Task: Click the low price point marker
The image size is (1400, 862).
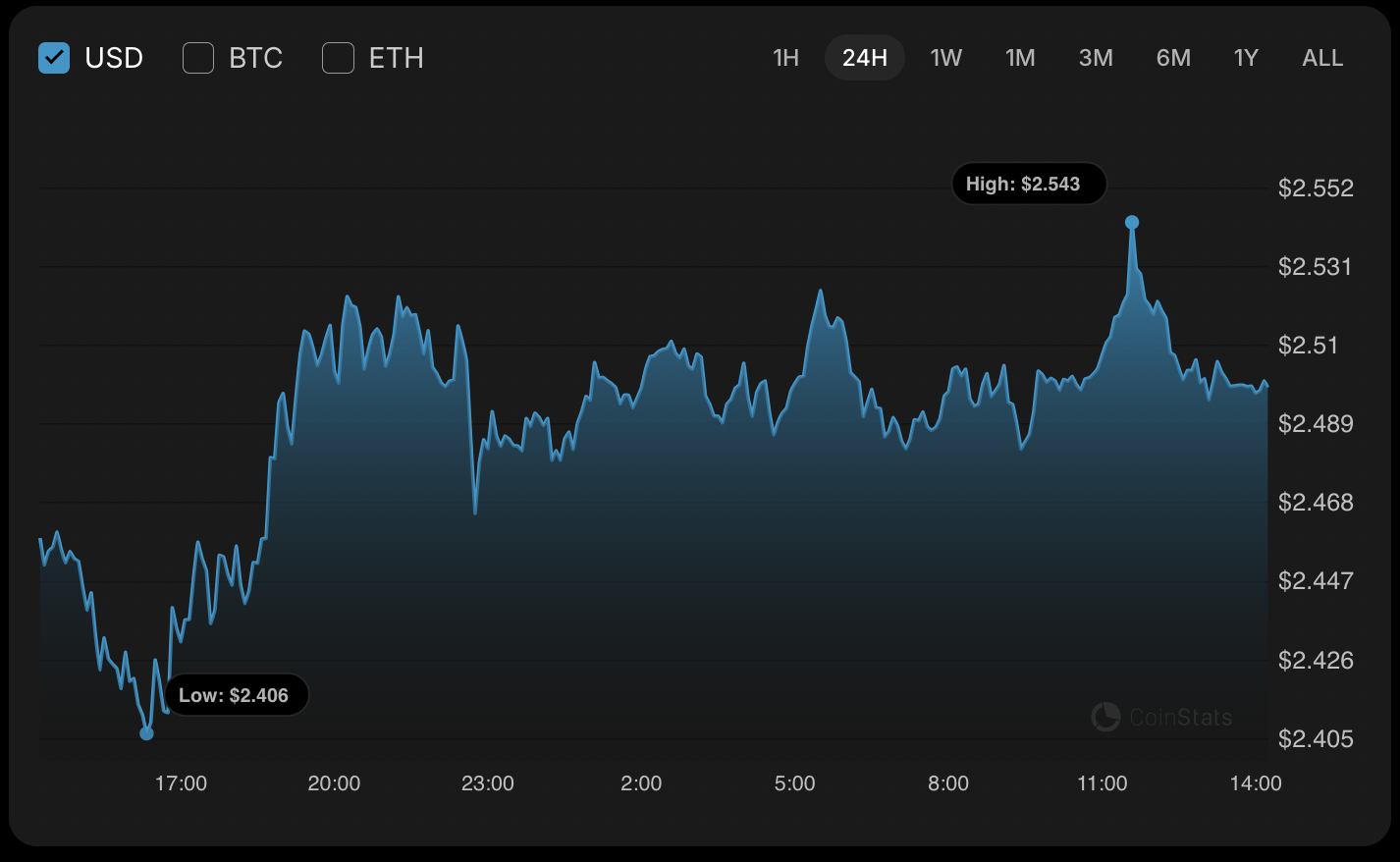Action: tap(147, 732)
